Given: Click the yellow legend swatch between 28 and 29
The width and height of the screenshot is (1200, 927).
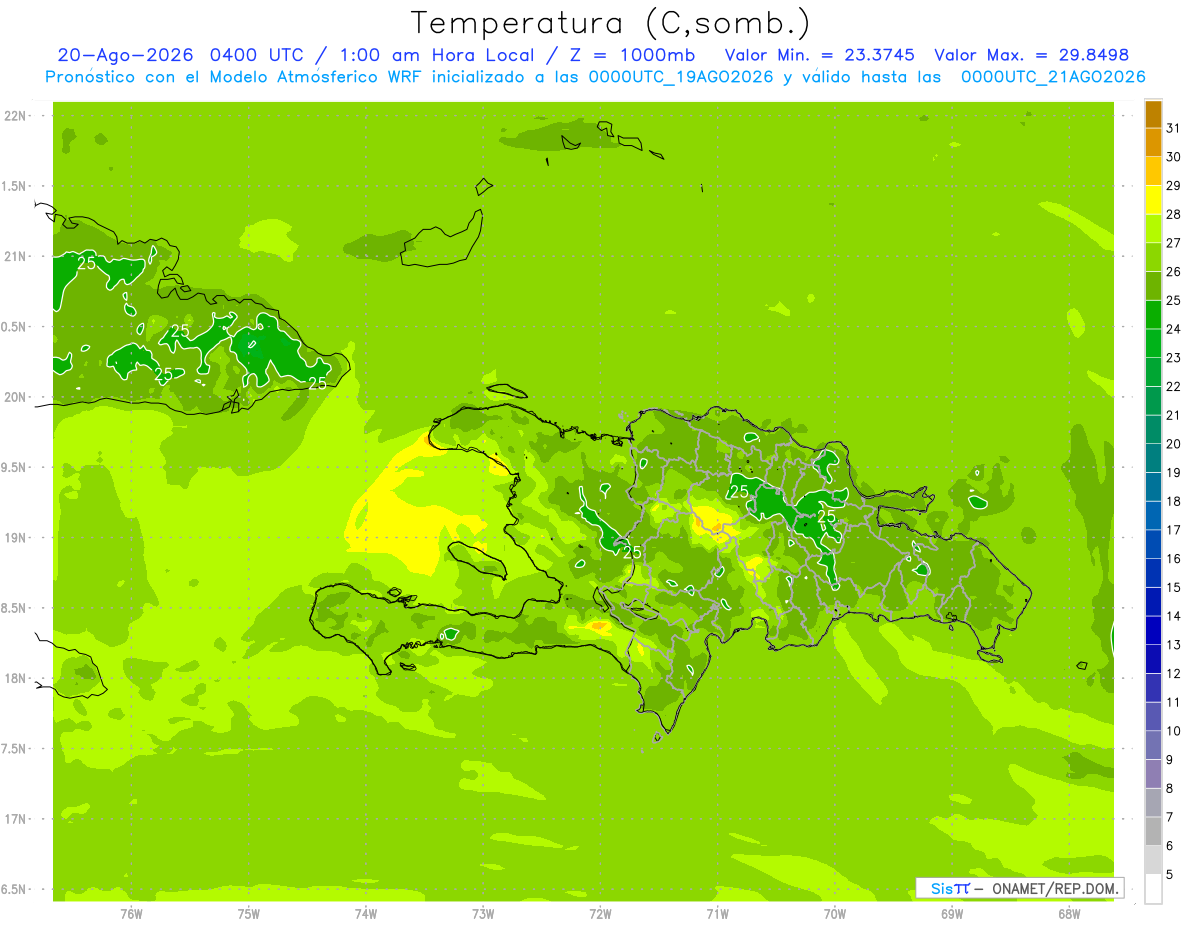Looking at the screenshot, I should (1153, 200).
